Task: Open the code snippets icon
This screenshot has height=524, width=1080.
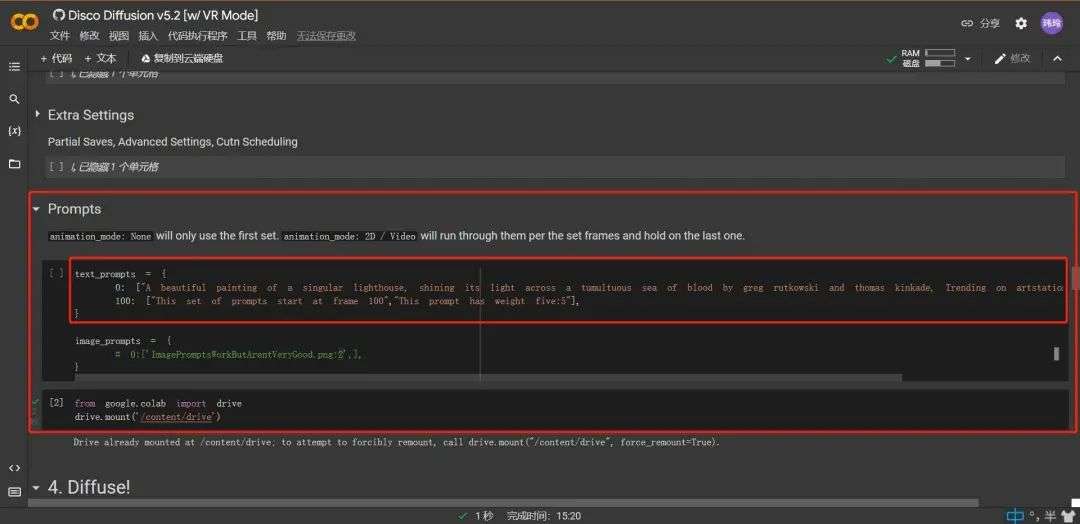Action: click(x=14, y=468)
